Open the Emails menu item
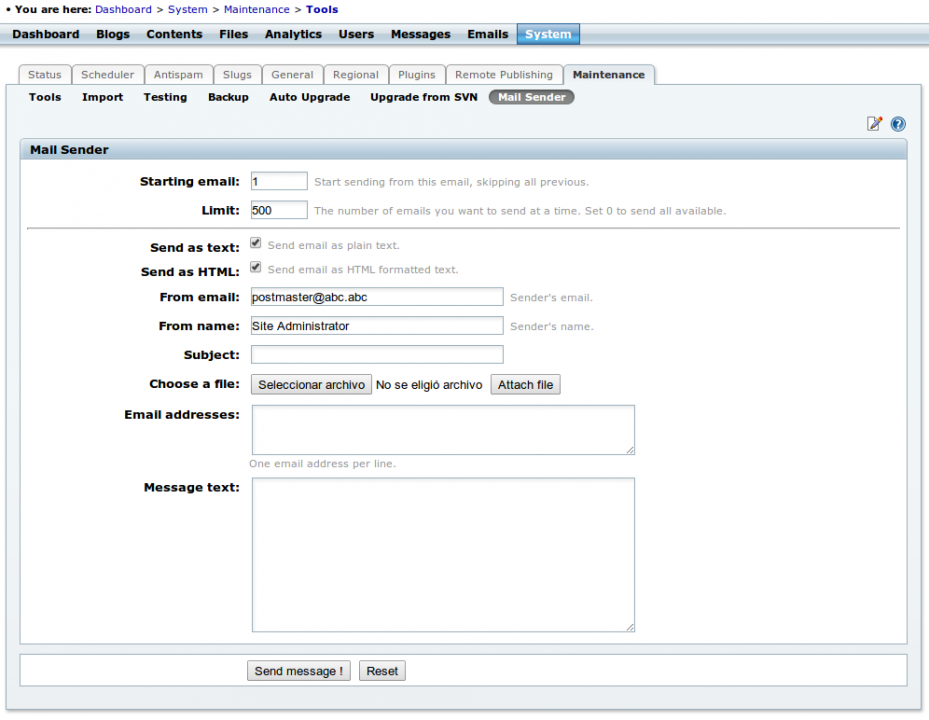Image resolution: width=929 pixels, height=720 pixels. (488, 34)
